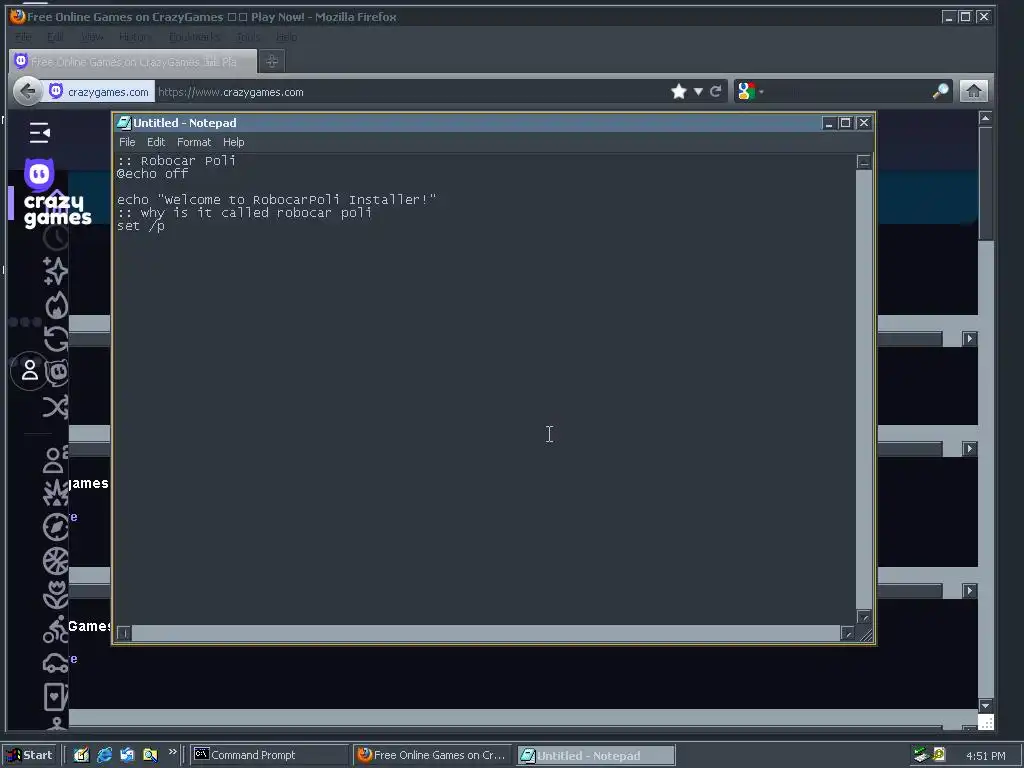1024x768 pixels.
Task: Open Google search engine dropdown
Action: click(x=750, y=91)
